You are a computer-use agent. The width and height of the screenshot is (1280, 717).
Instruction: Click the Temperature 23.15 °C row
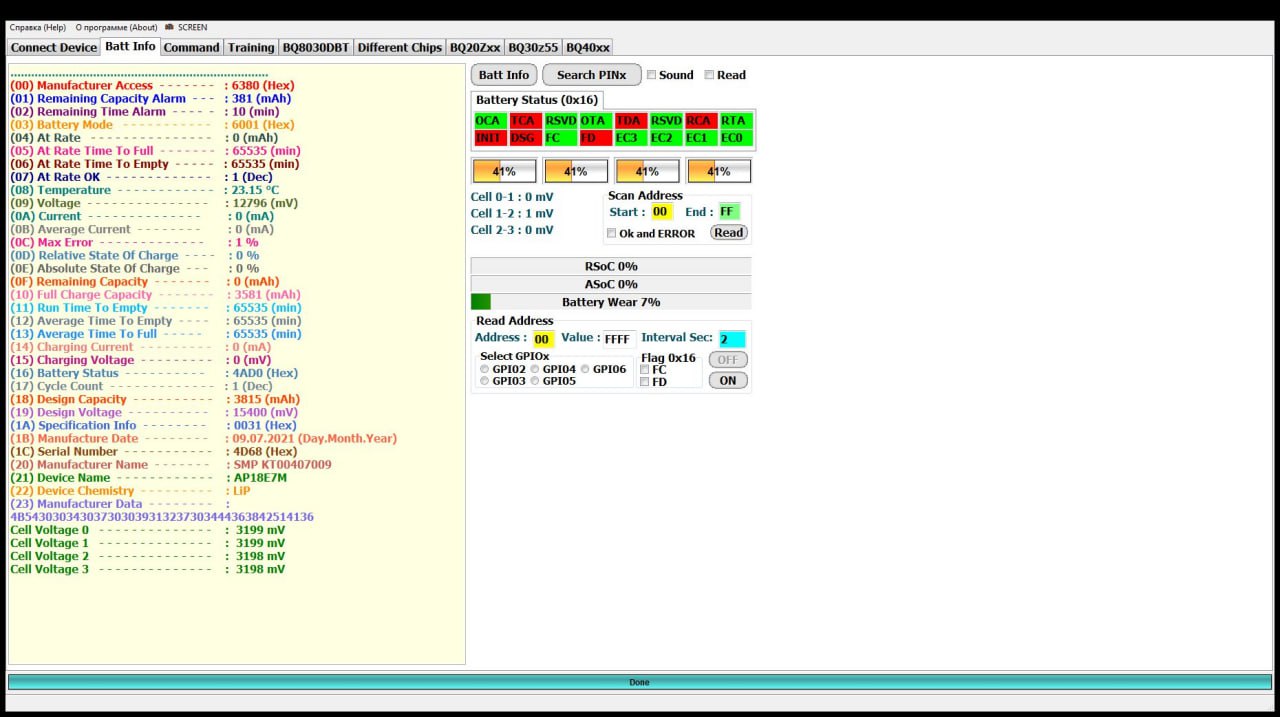click(145, 190)
